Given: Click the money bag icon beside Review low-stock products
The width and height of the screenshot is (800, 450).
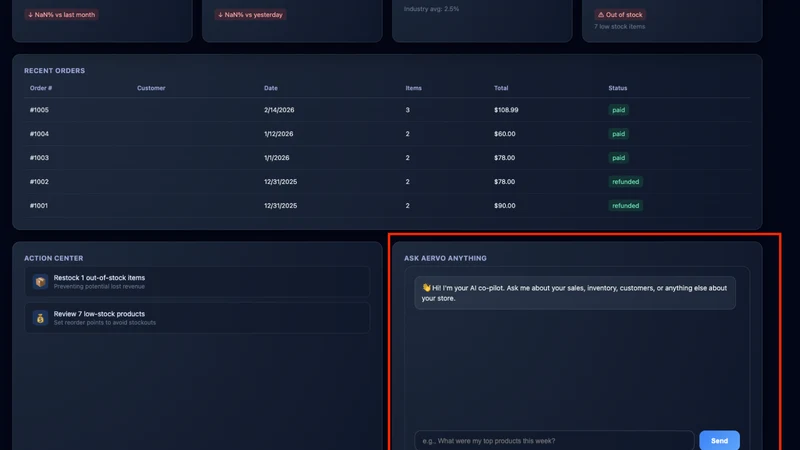Looking at the screenshot, I should (x=40, y=318).
